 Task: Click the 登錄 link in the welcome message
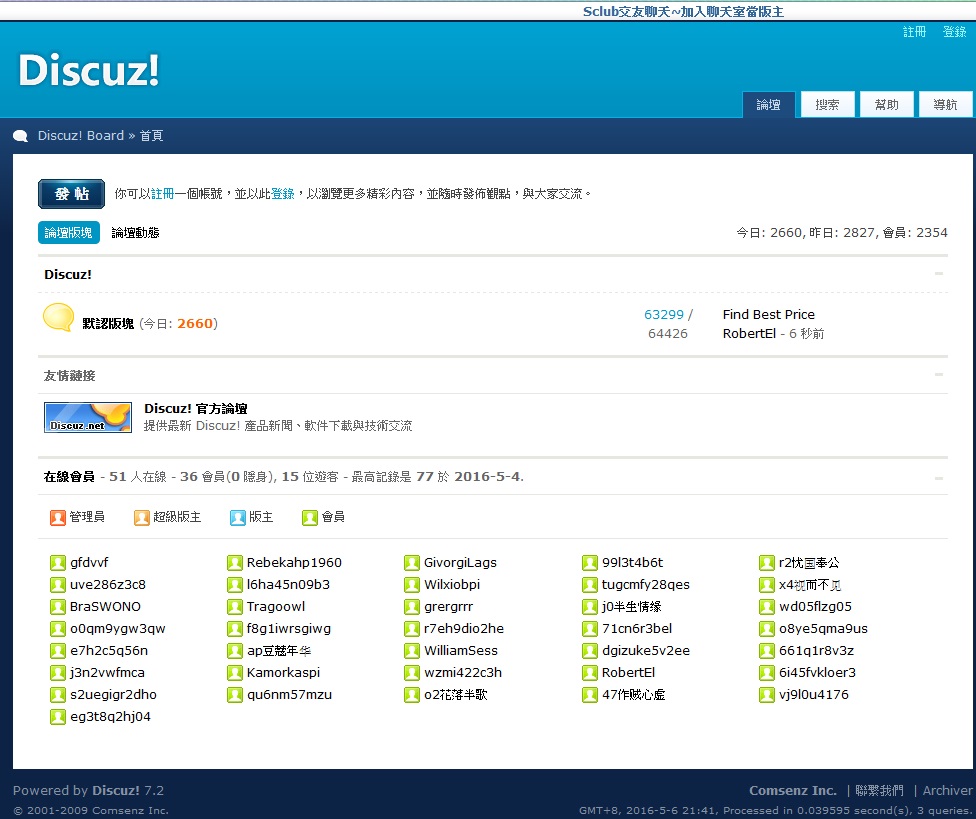283,194
